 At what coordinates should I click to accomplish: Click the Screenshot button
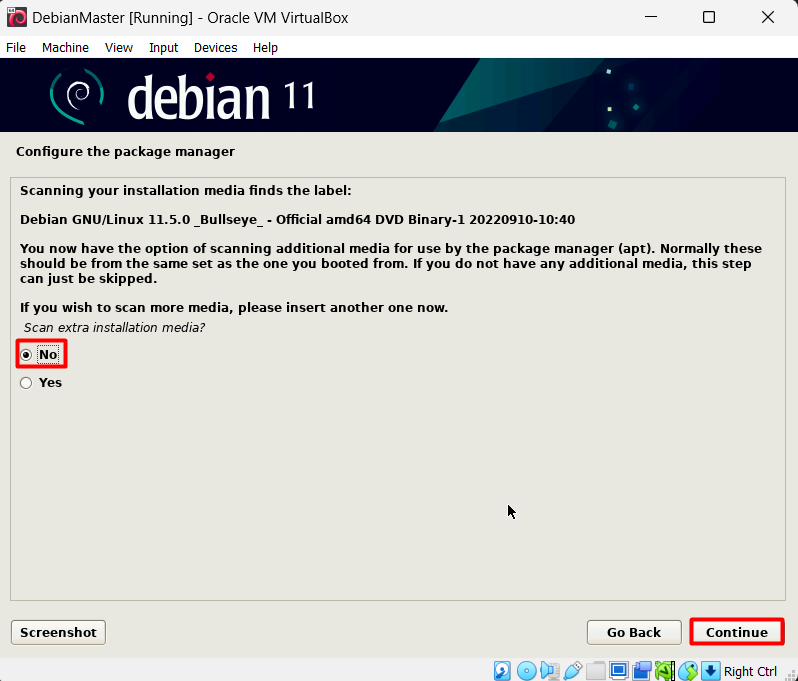58,632
